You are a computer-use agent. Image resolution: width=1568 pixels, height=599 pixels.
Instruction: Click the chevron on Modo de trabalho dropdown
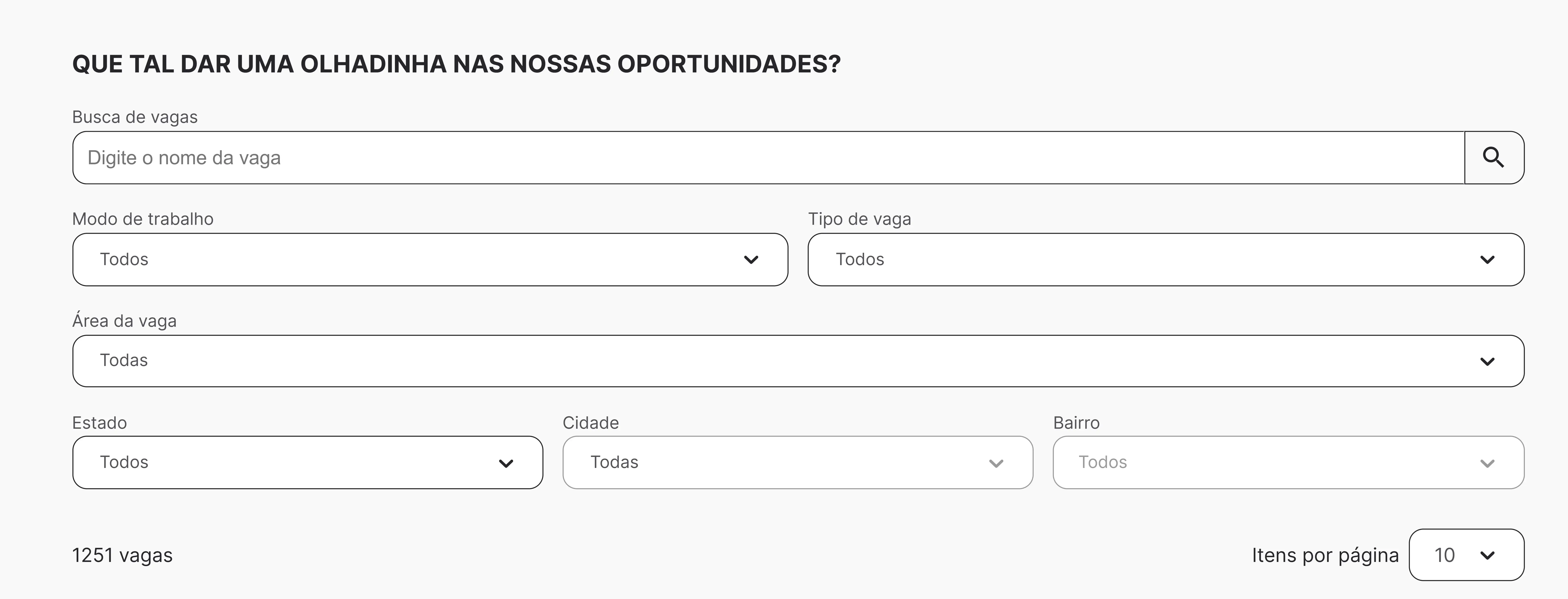click(x=751, y=260)
